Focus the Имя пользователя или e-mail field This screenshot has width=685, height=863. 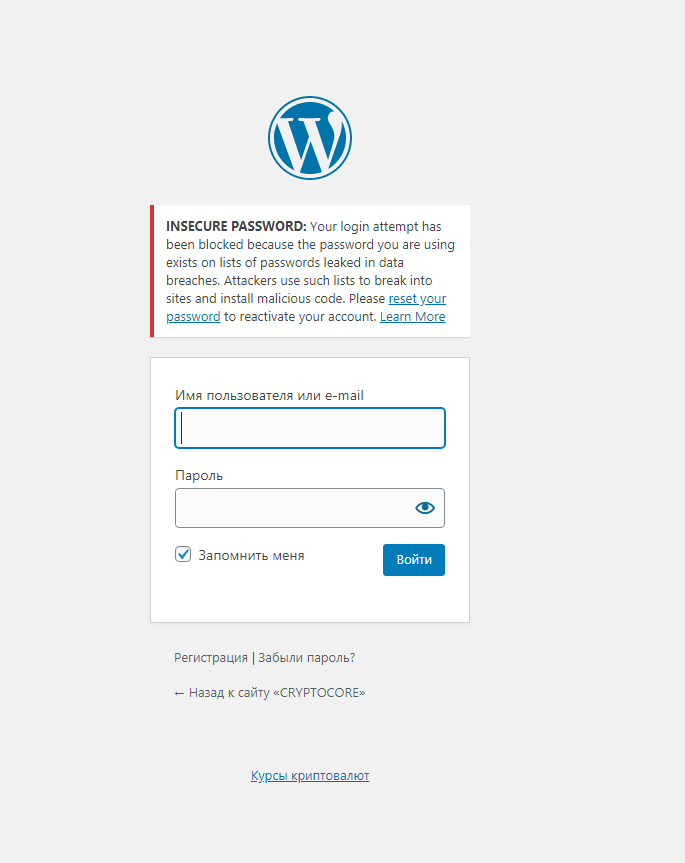310,428
